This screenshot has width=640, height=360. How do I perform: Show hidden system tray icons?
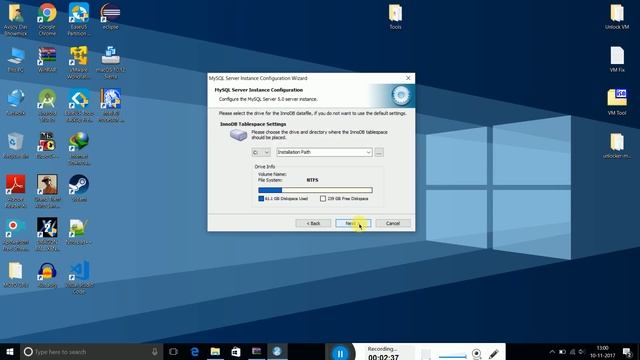tap(552, 351)
